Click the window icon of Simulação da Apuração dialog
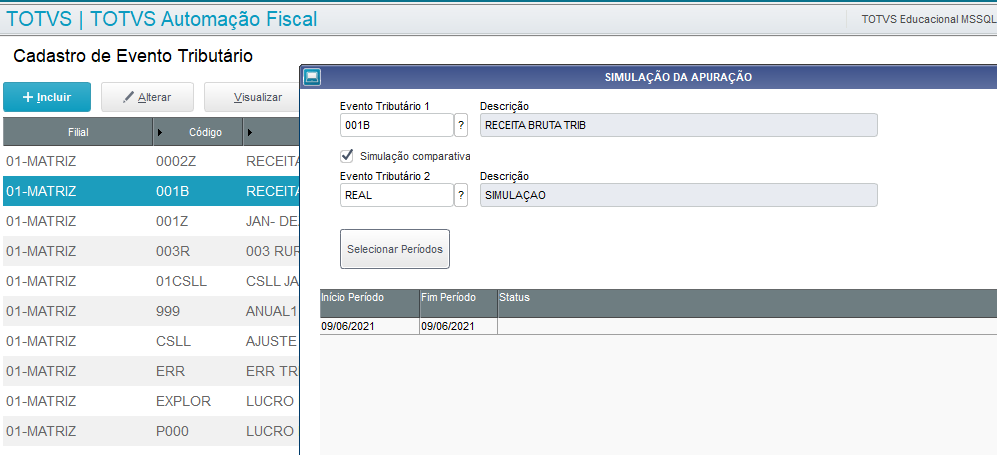The width and height of the screenshot is (997, 455). (312, 77)
